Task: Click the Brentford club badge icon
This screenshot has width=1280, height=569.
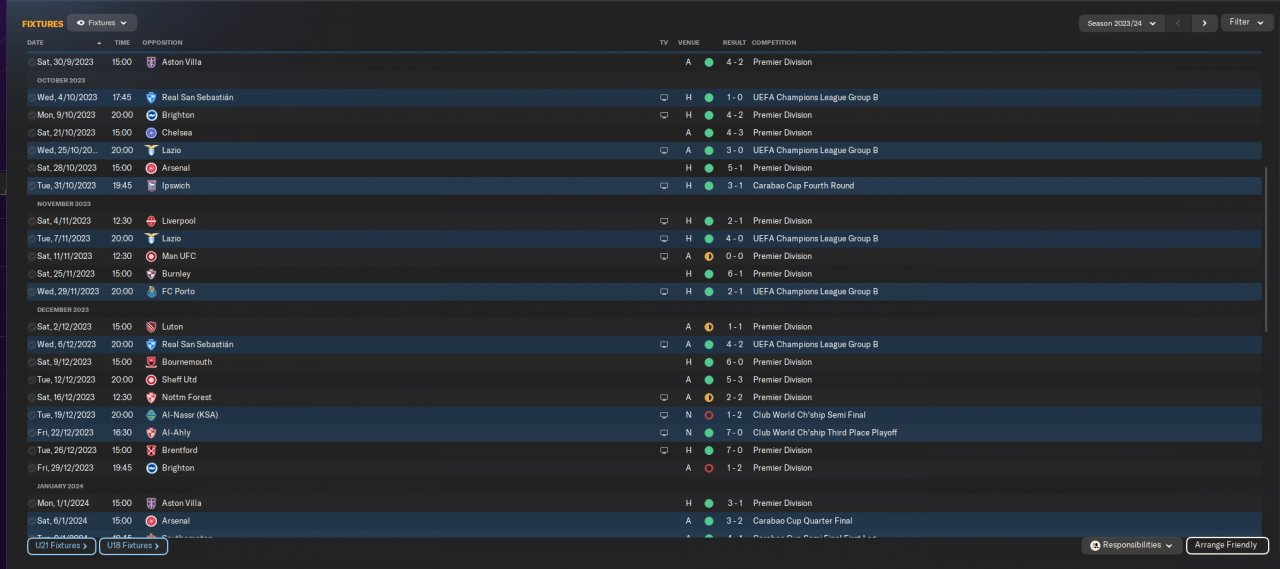Action: pyautogui.click(x=151, y=450)
